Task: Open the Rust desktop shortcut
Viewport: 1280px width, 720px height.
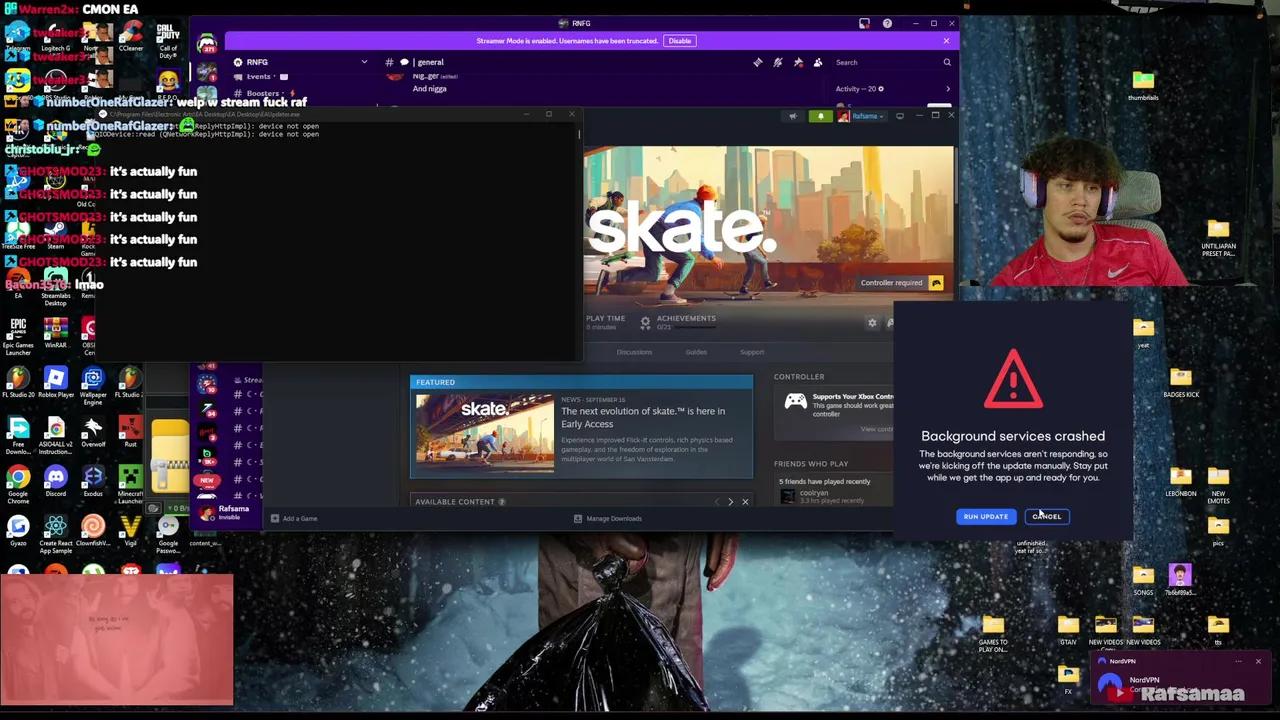Action: tap(130, 433)
